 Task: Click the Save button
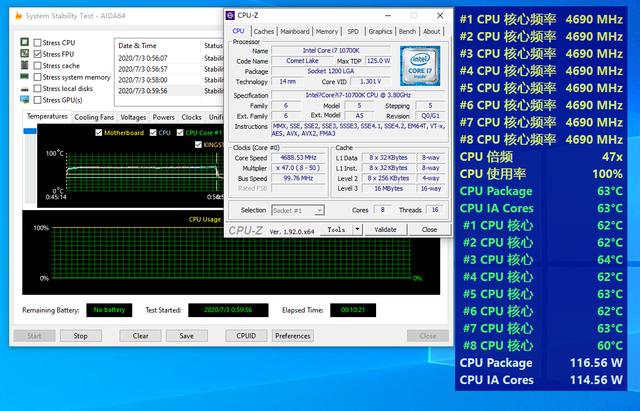187,335
